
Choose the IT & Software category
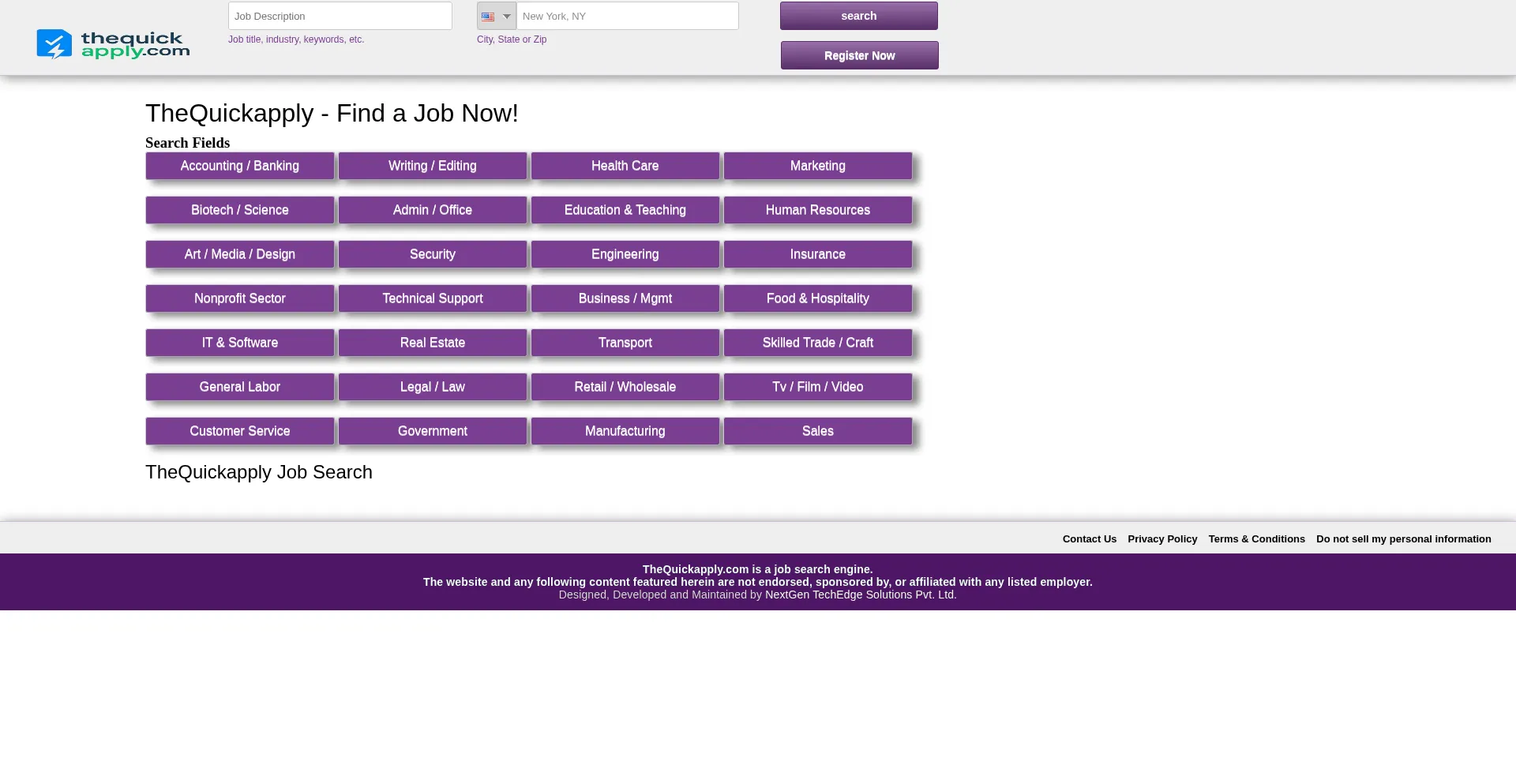(x=239, y=343)
